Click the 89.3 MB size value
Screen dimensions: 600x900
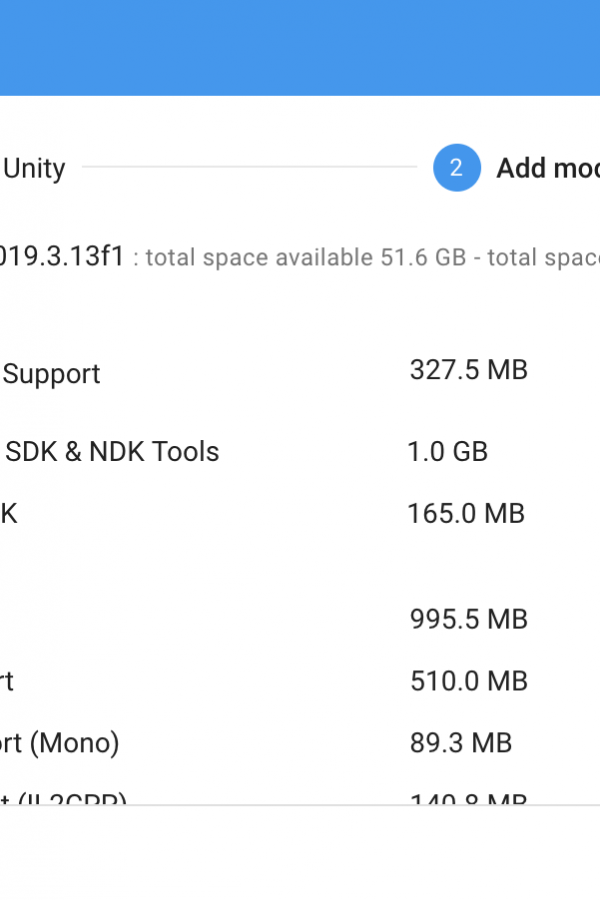460,743
